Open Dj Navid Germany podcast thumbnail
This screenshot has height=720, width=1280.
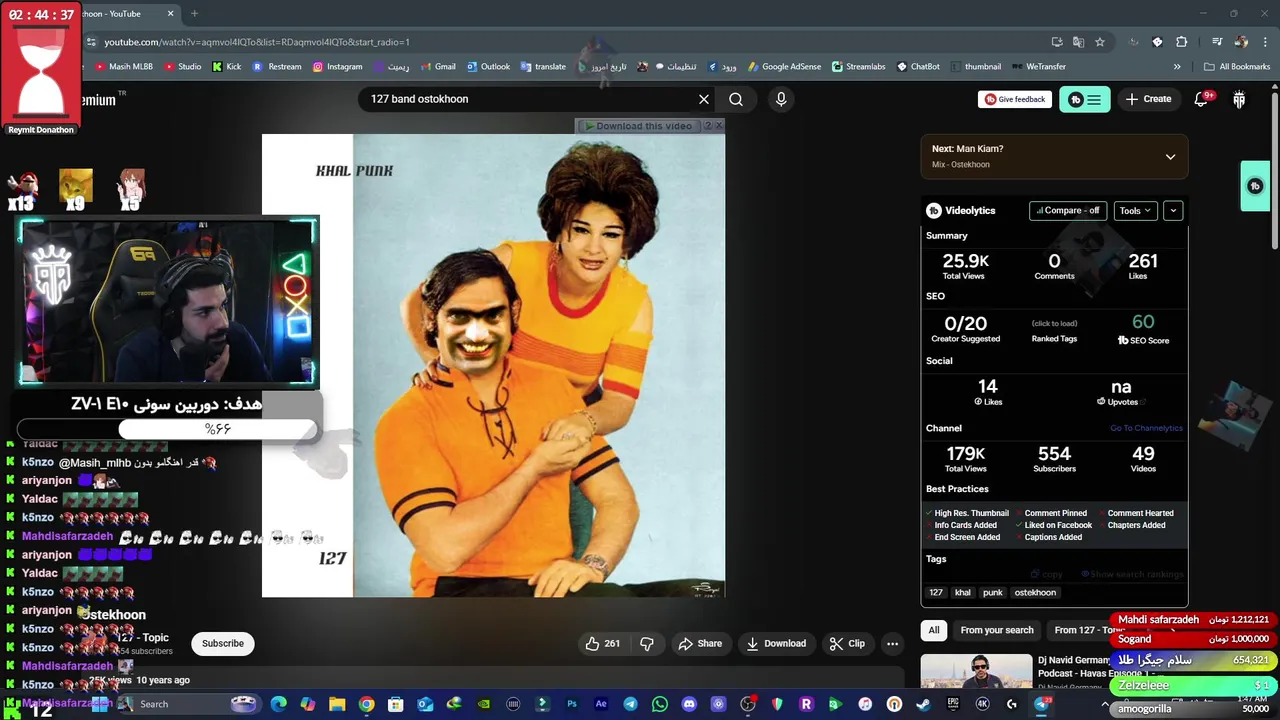(976, 672)
